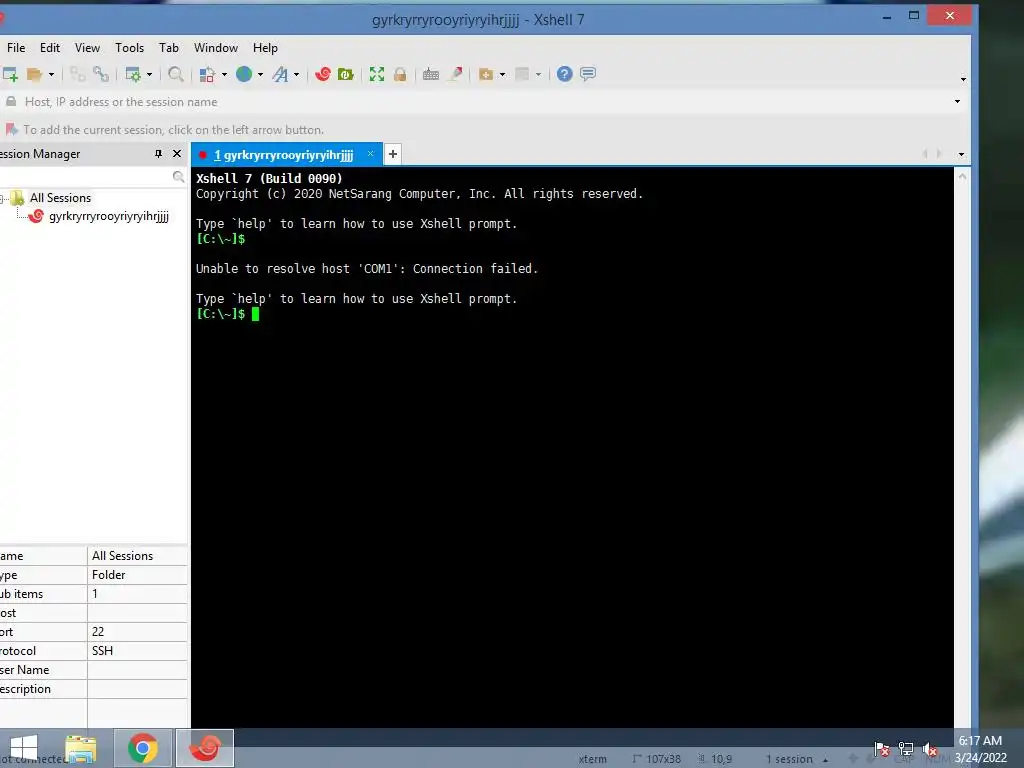This screenshot has width=1024, height=768.
Task: Click the add-session bookmark flag icon
Action: 11,129
